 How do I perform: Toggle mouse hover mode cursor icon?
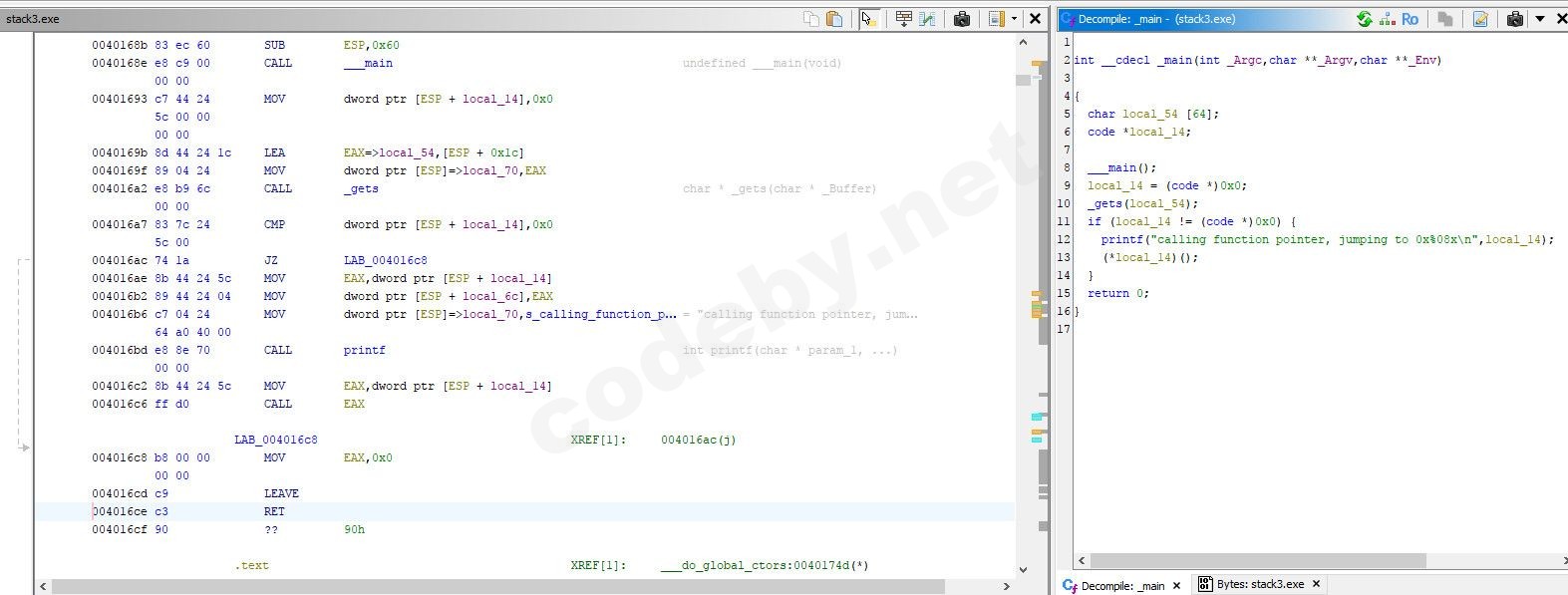[868, 19]
